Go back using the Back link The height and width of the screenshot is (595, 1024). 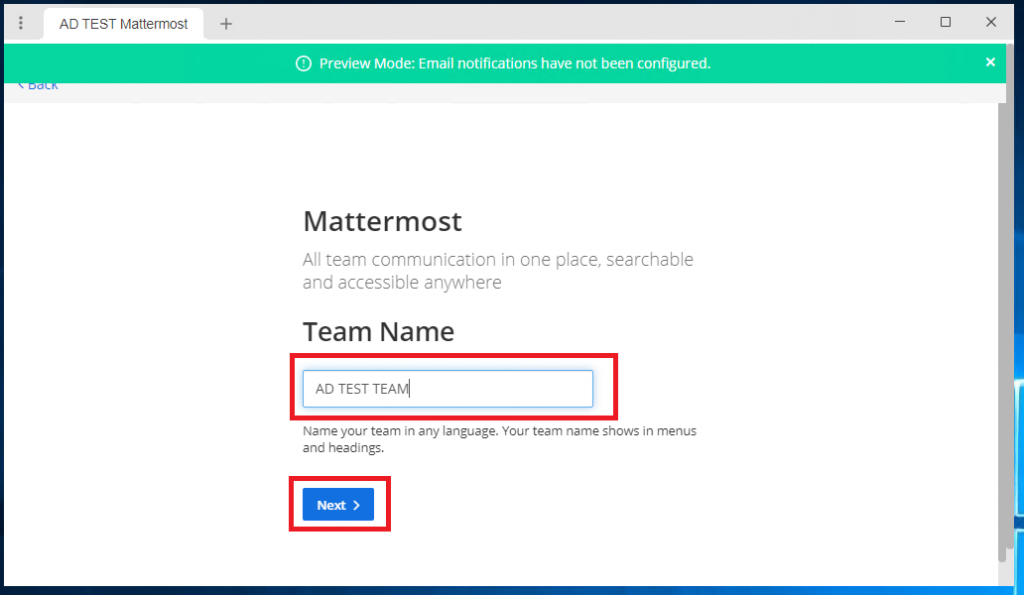38,85
